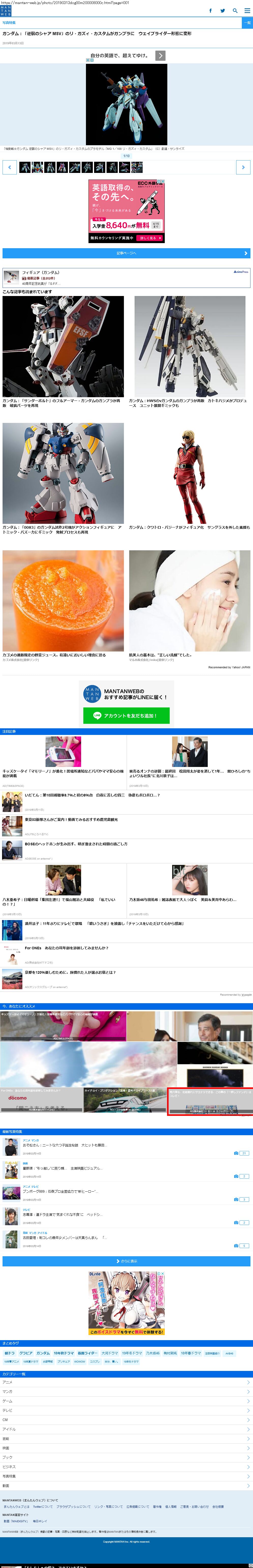
Task: Click camera icon on the 吉田栞憧 row
Action: point(236,1246)
